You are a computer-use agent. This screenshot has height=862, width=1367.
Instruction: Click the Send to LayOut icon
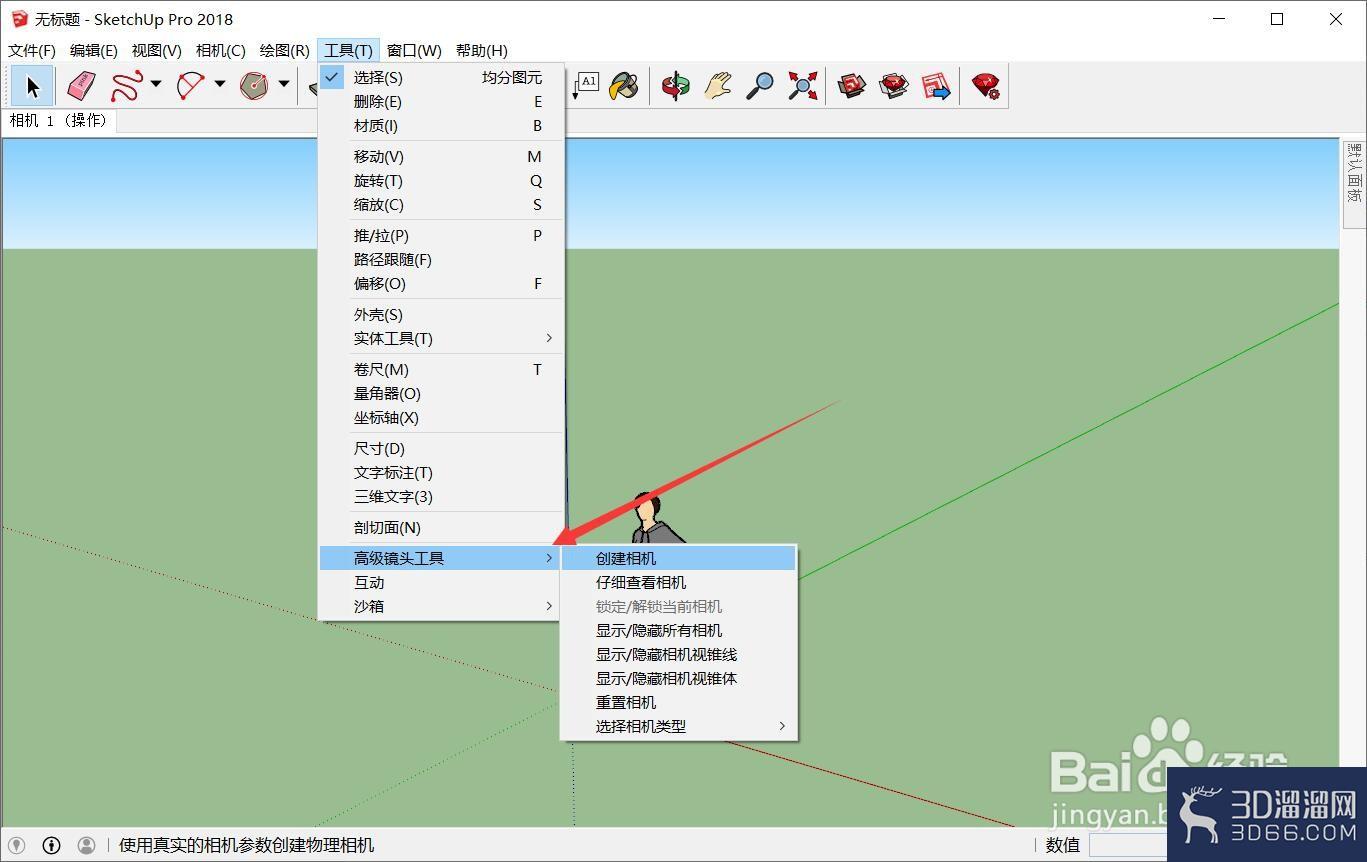point(936,86)
